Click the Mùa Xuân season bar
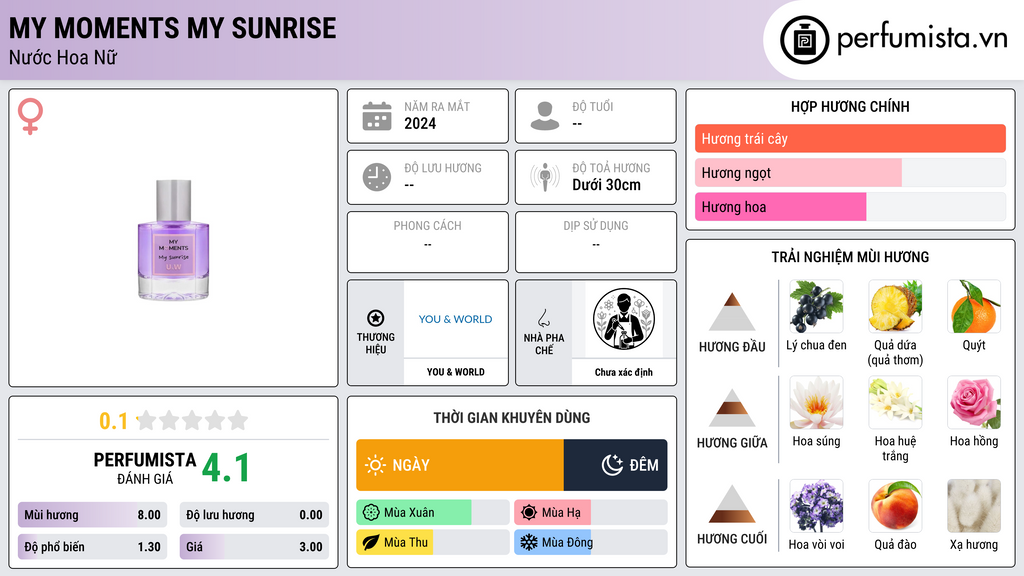Screen dimensions: 1024x576 coord(433,513)
